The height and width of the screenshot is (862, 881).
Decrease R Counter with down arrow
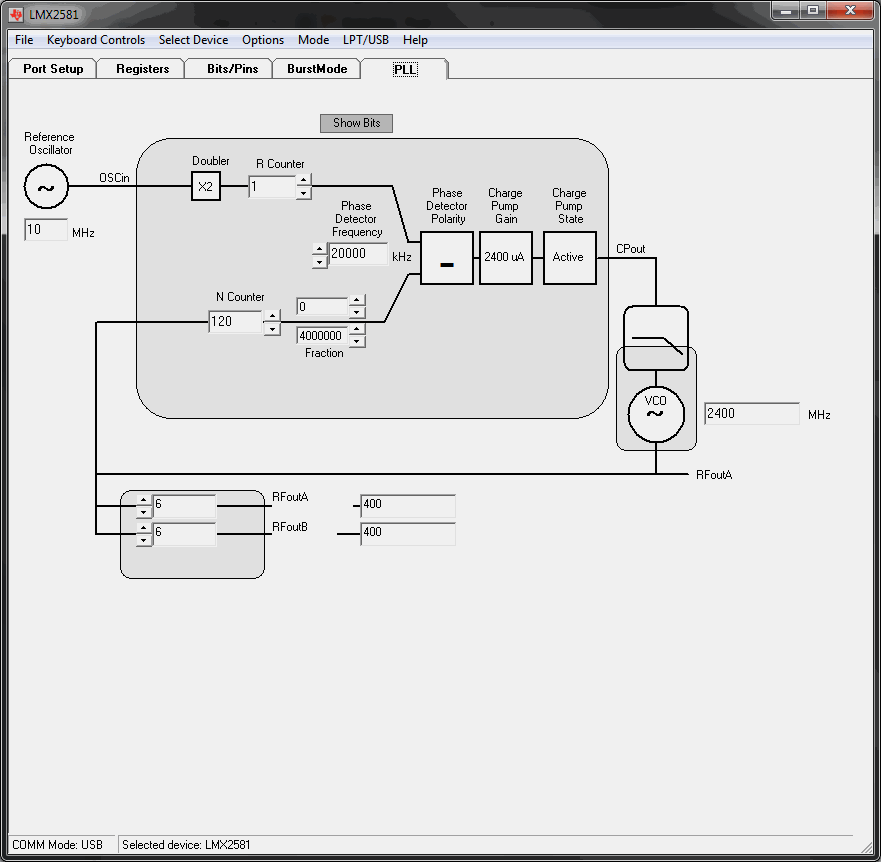[303, 193]
